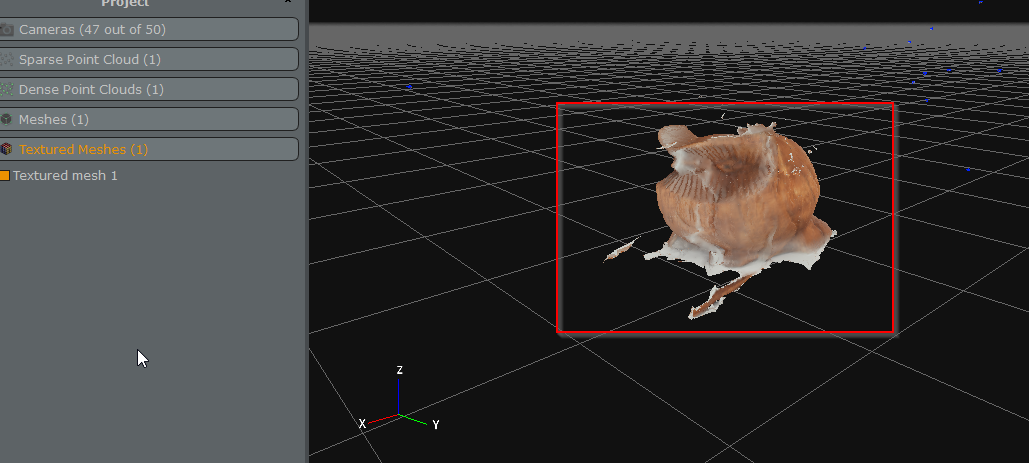Click the Sparse Point Cloud dotted icon

[7, 60]
